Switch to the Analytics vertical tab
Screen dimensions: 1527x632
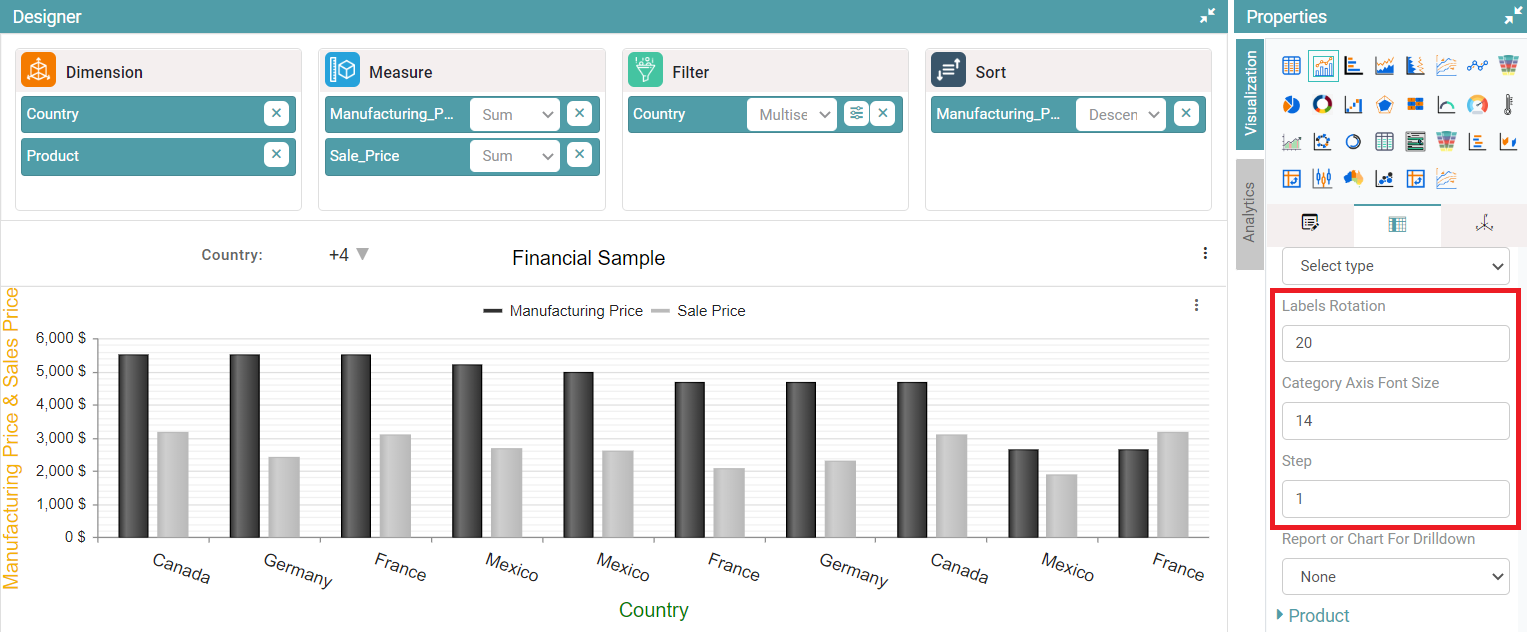coord(1249,212)
